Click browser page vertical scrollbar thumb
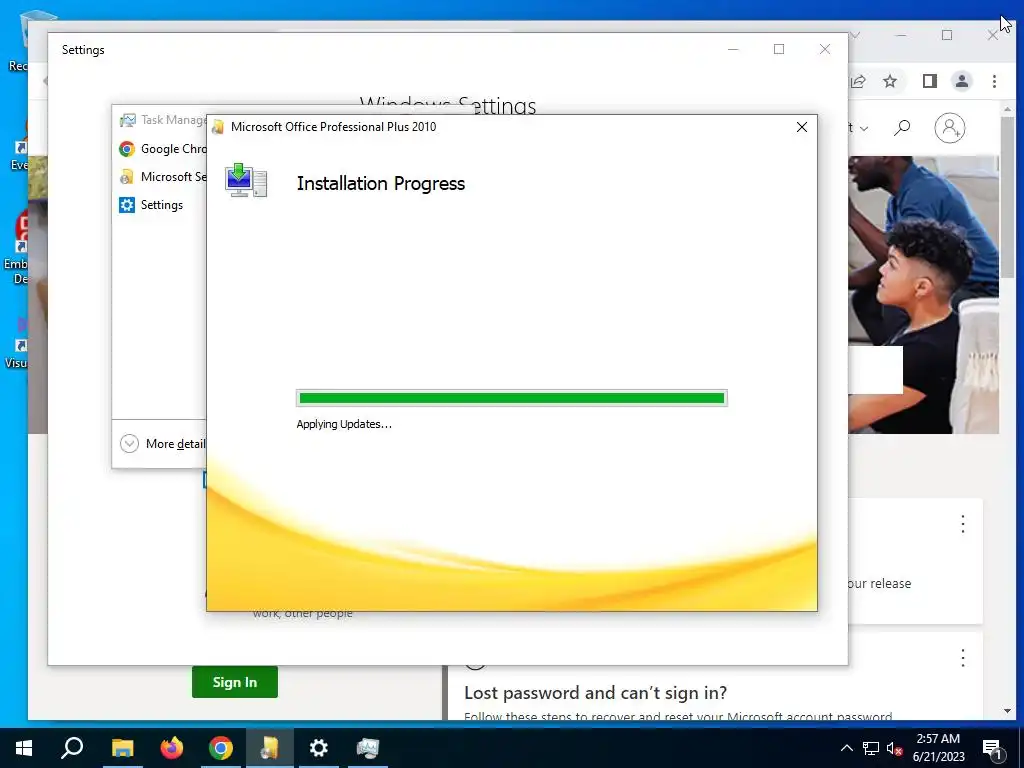 coord(1007,196)
